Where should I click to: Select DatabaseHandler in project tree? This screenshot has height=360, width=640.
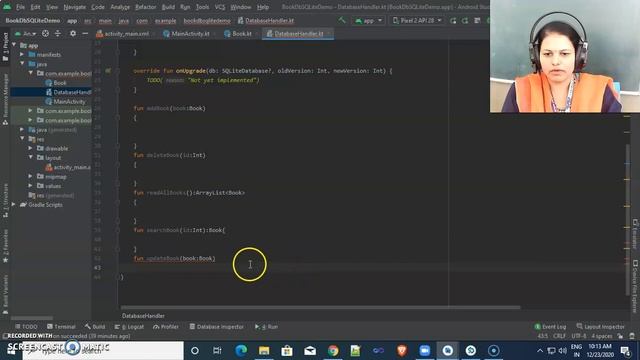[68, 92]
